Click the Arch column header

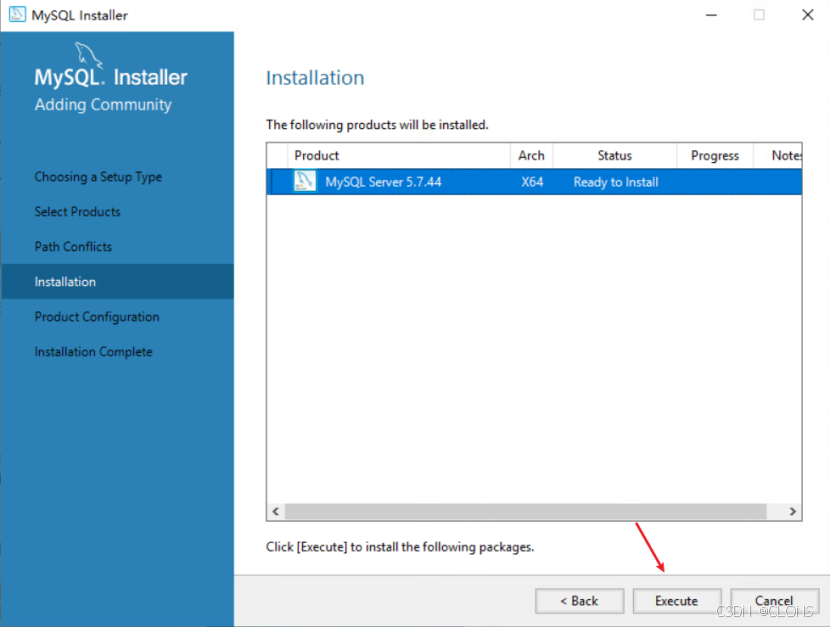(x=531, y=156)
